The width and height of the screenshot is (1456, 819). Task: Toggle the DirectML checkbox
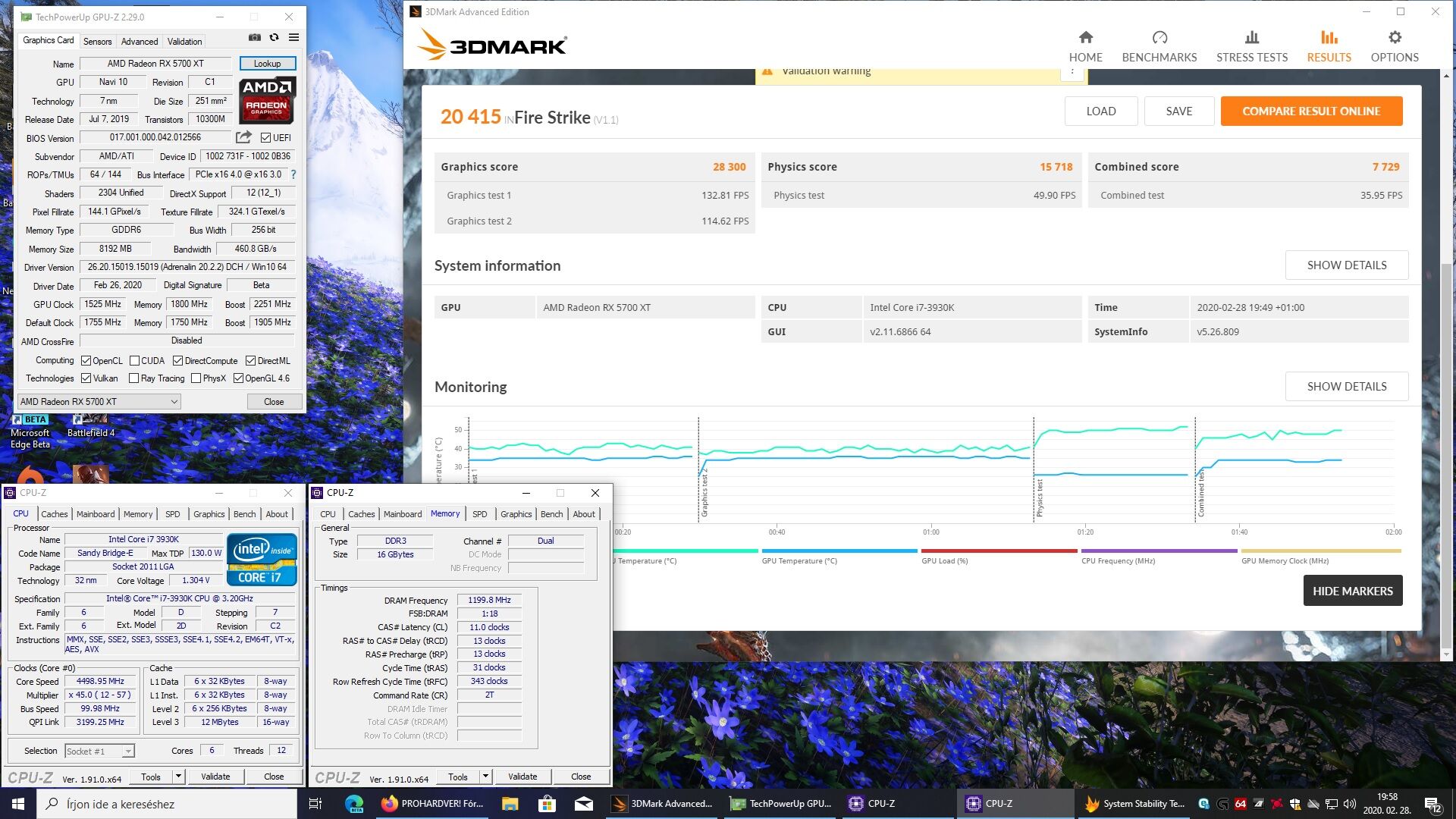(x=250, y=361)
